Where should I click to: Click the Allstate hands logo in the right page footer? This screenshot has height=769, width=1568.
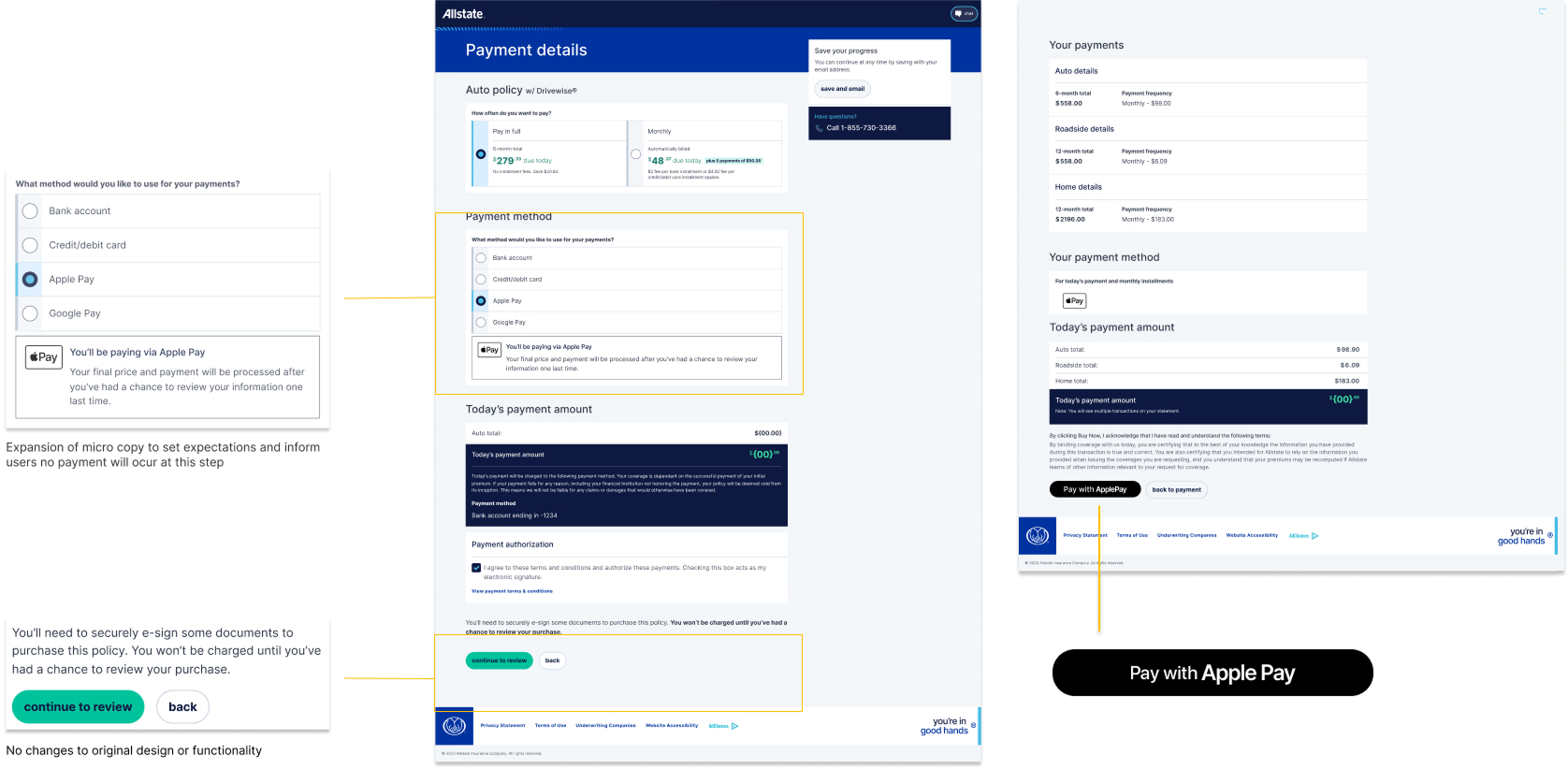pos(1038,536)
